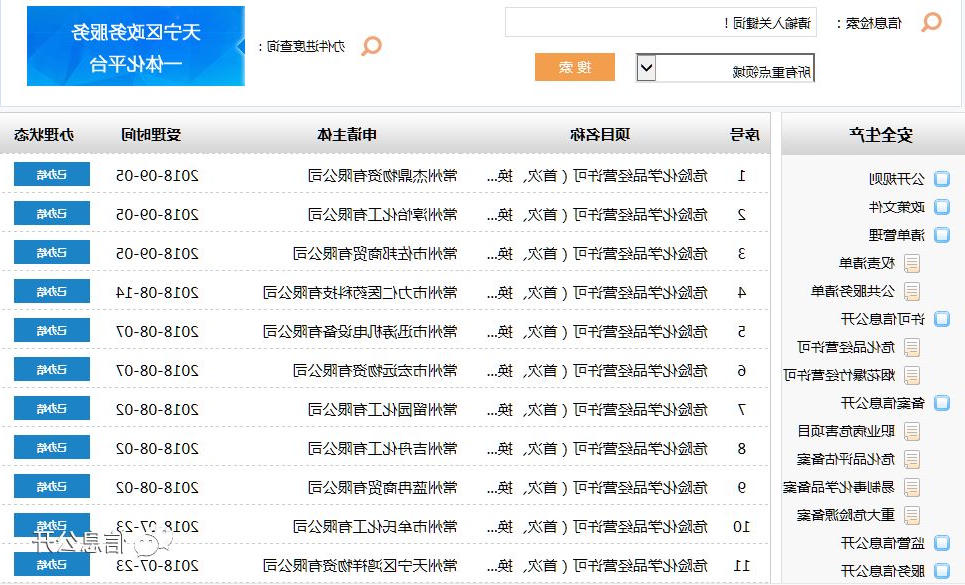Click the 已办结 button in row 1
This screenshot has width=965, height=585.
(x=52, y=174)
